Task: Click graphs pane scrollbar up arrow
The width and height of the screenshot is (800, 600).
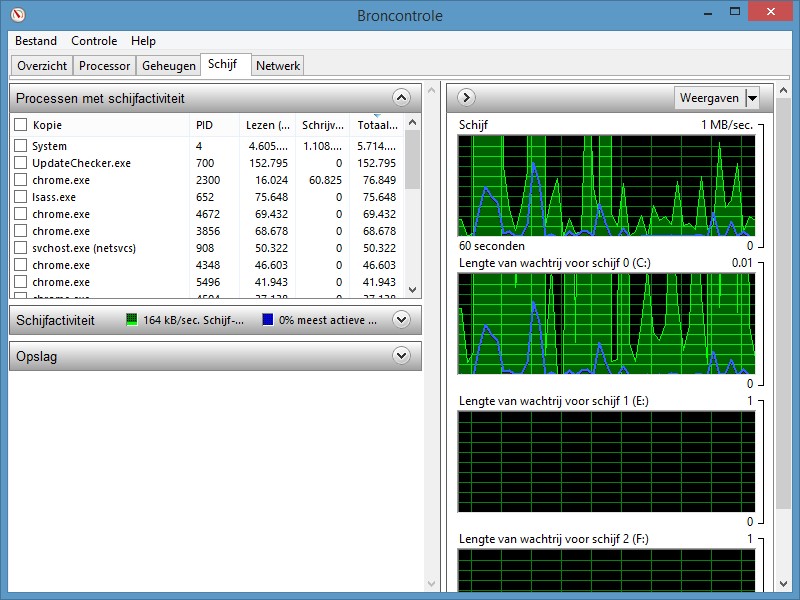Action: [783, 91]
